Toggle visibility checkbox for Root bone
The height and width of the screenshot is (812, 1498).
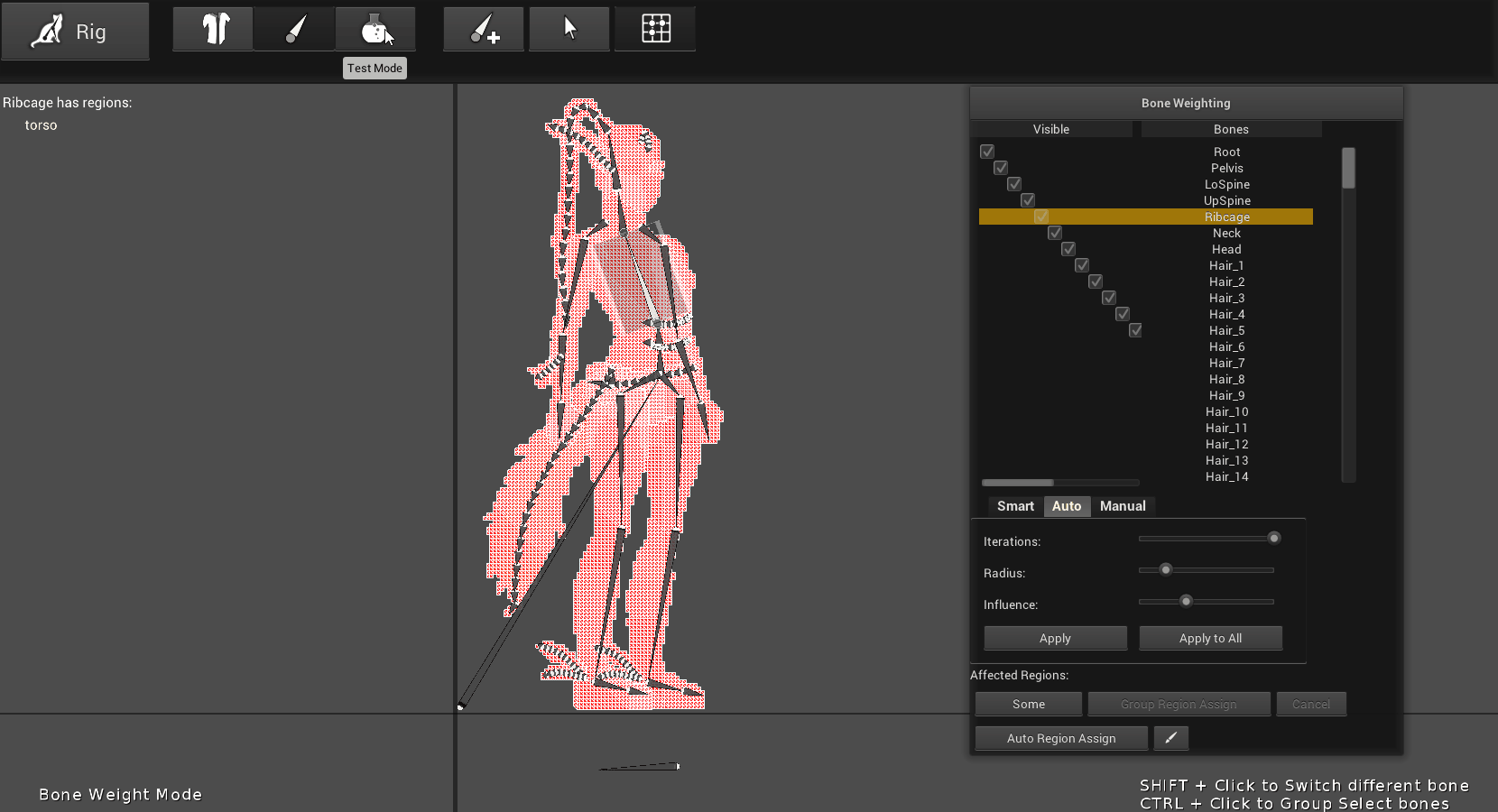tap(987, 152)
